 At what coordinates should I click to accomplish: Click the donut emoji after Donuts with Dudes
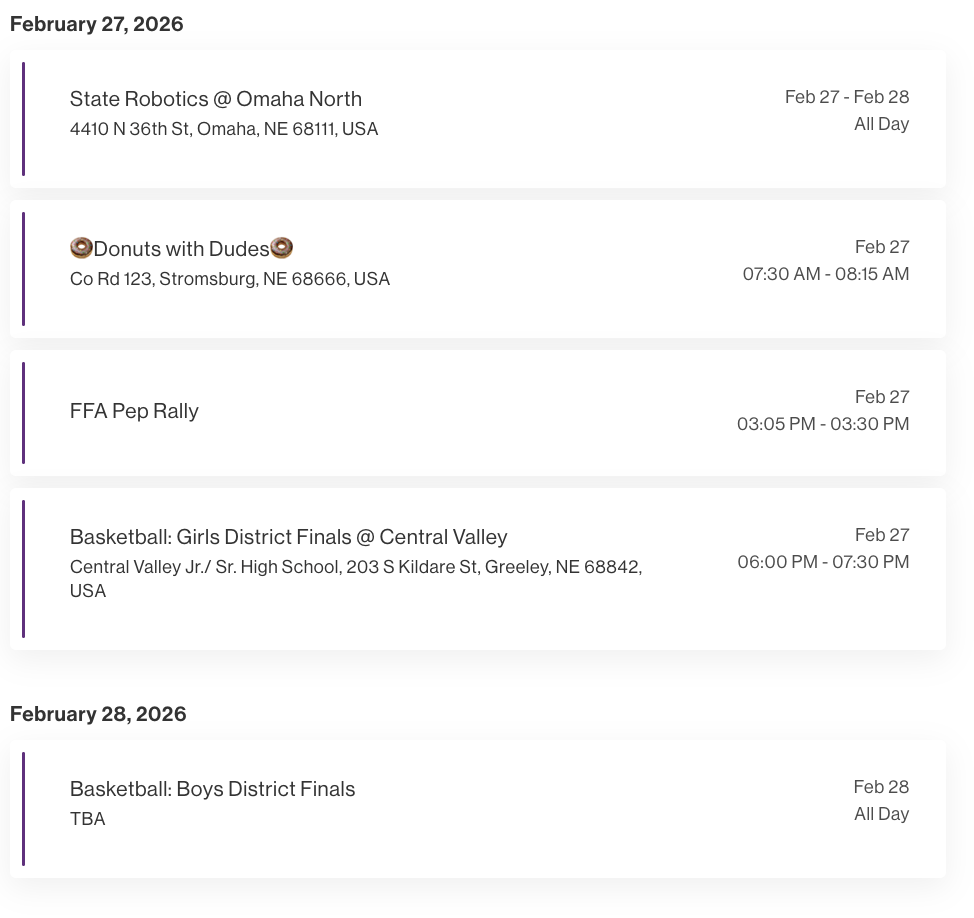(282, 248)
